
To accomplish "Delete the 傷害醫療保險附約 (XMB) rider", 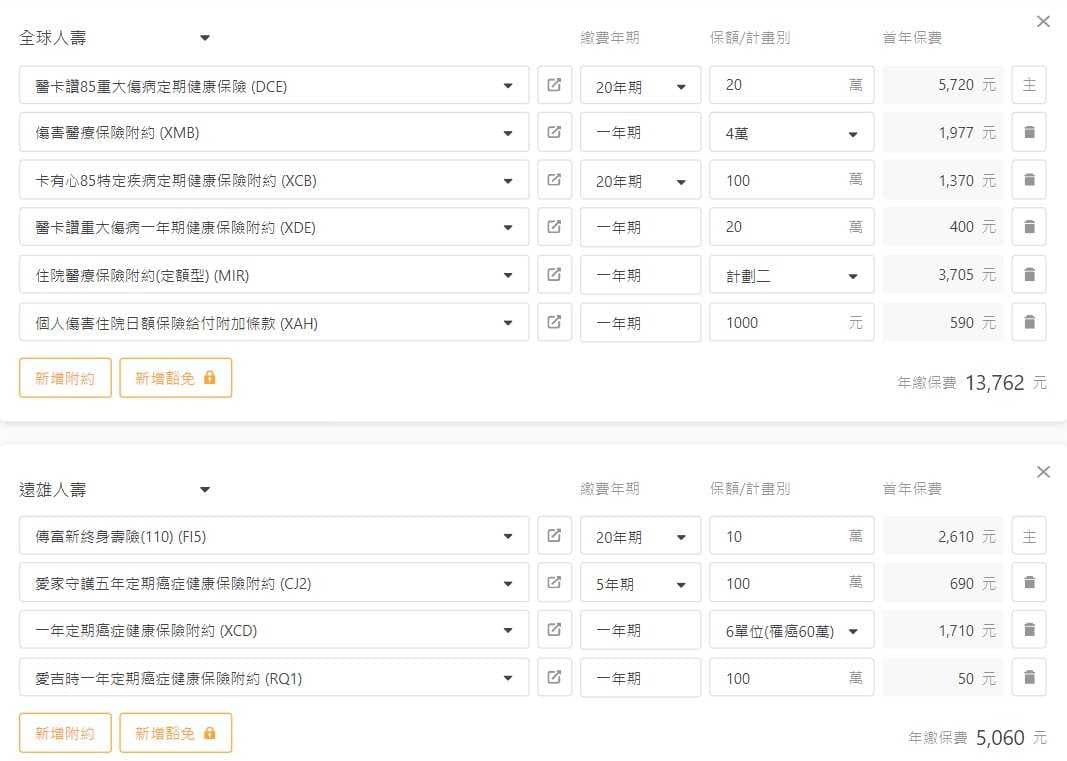I will pyautogui.click(x=1029, y=132).
